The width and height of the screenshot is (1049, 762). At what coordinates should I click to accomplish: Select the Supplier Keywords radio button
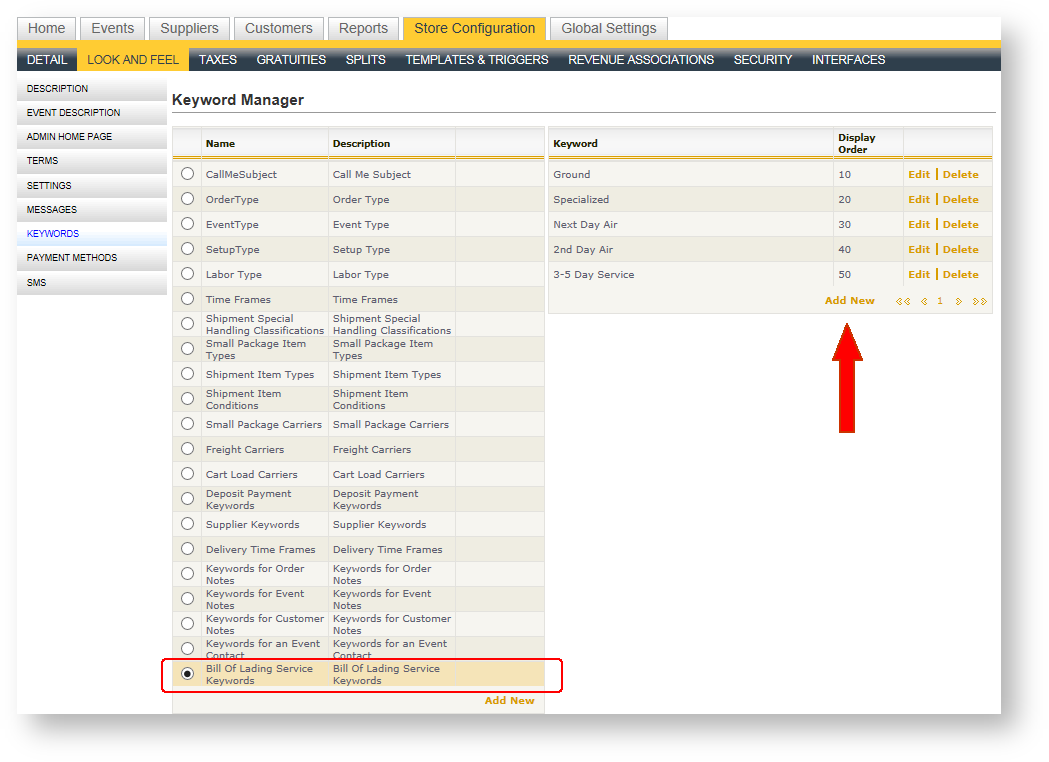point(187,523)
